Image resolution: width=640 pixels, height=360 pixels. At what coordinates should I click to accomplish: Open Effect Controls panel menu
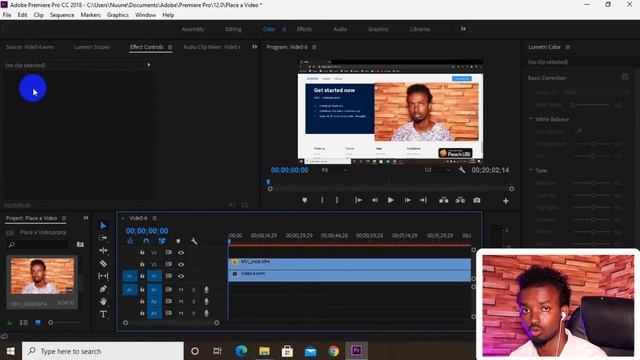[x=170, y=47]
